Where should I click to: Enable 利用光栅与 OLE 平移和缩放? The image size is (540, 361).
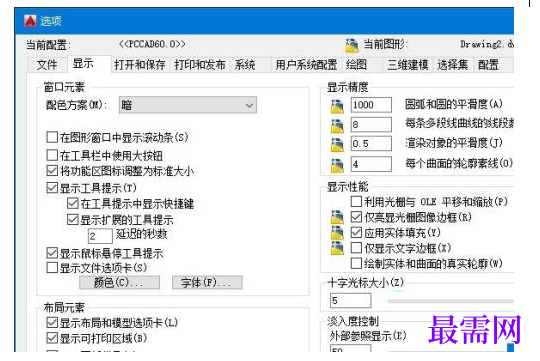tap(356, 201)
